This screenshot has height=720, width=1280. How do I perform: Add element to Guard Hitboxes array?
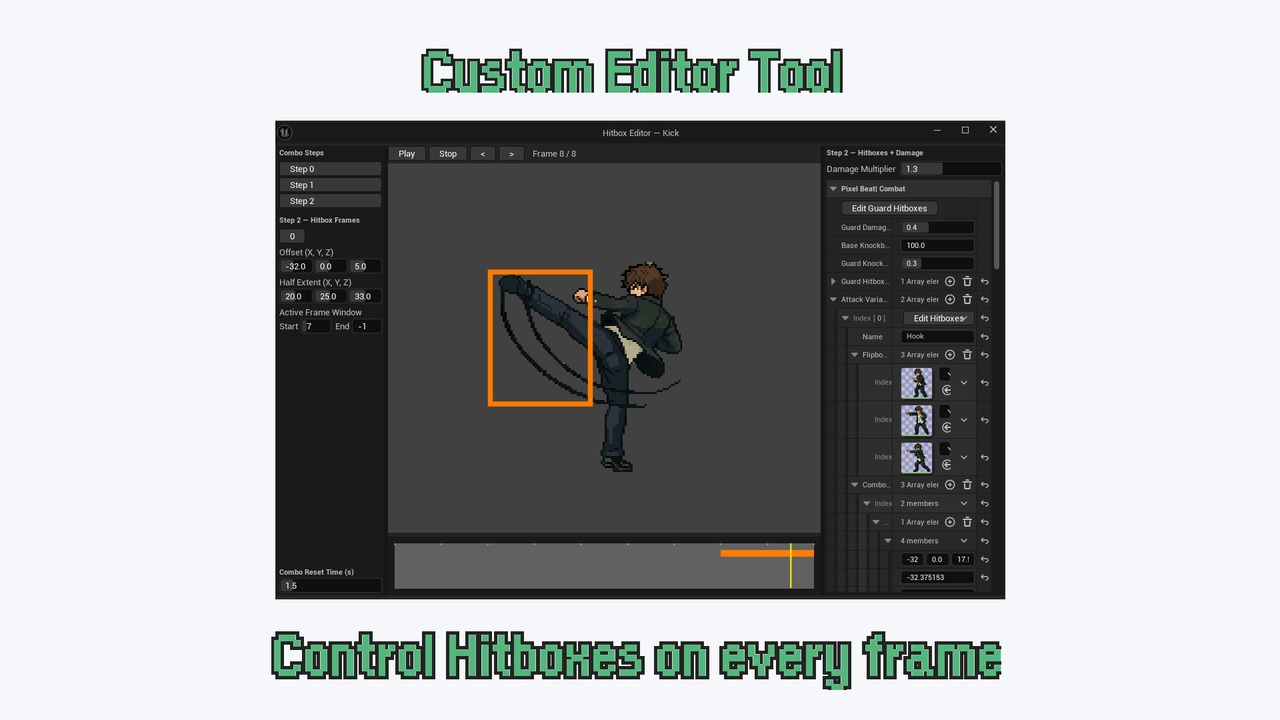(x=950, y=282)
